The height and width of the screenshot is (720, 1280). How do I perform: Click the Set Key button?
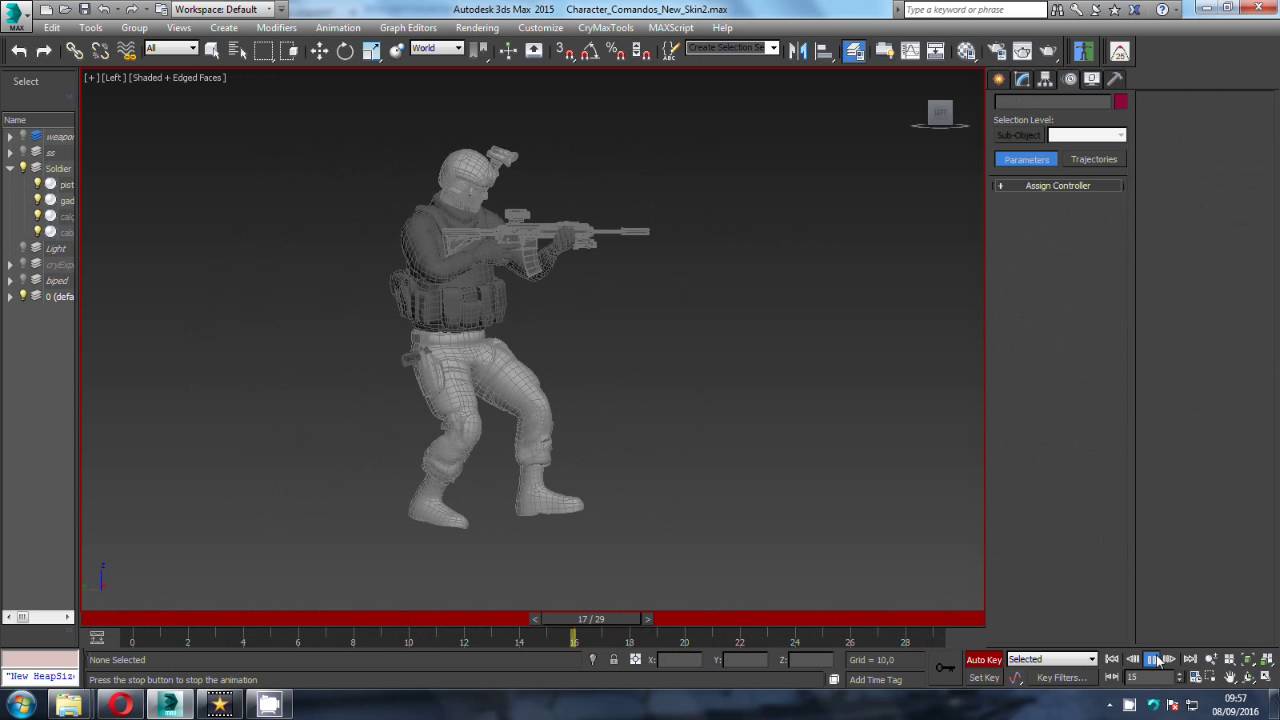tap(984, 678)
